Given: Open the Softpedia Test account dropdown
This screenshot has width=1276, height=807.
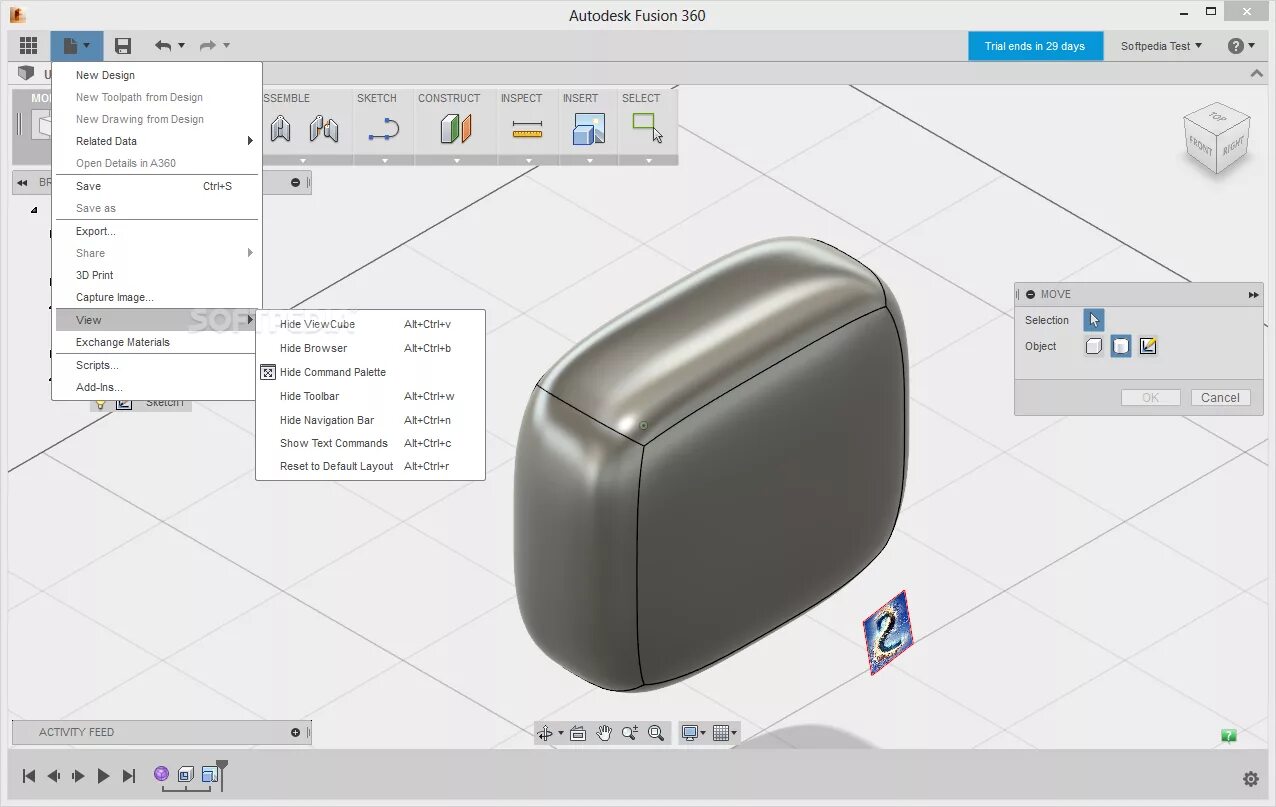Looking at the screenshot, I should [x=1161, y=46].
